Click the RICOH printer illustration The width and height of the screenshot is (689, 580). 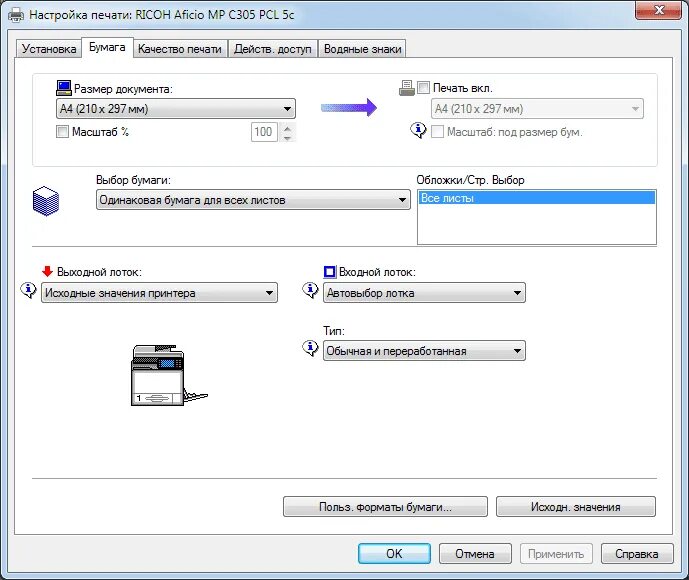(169, 375)
